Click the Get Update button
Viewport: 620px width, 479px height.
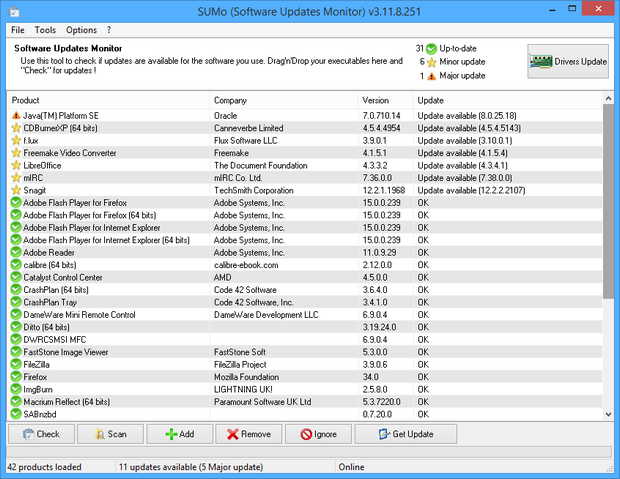tap(406, 434)
